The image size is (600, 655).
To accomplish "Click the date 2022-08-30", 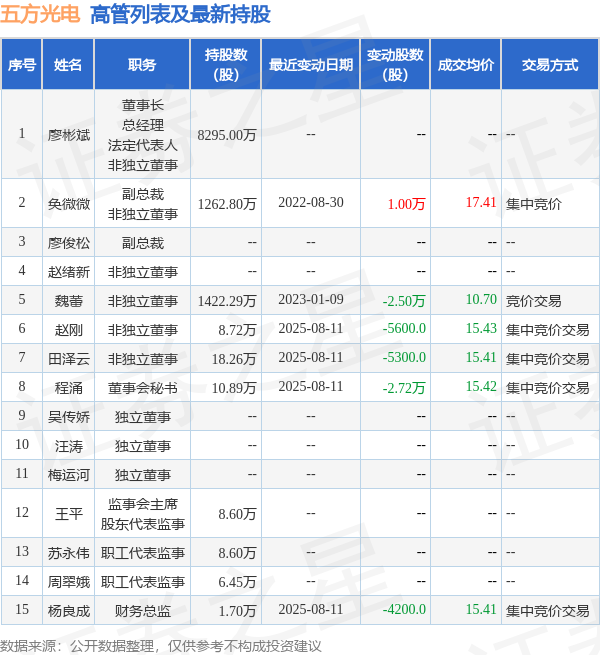I will pyautogui.click(x=311, y=202).
